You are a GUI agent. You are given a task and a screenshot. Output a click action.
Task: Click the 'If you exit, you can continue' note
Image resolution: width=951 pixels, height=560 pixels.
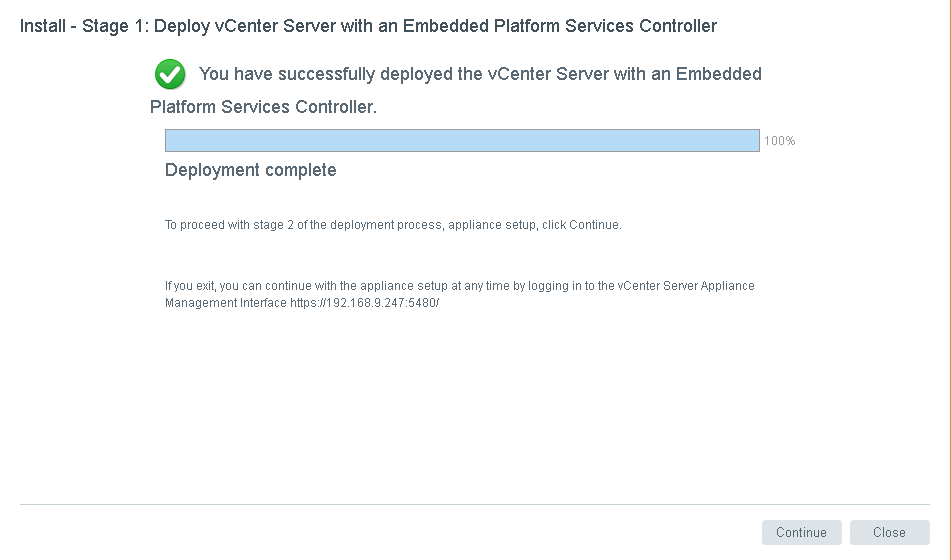coord(460,294)
